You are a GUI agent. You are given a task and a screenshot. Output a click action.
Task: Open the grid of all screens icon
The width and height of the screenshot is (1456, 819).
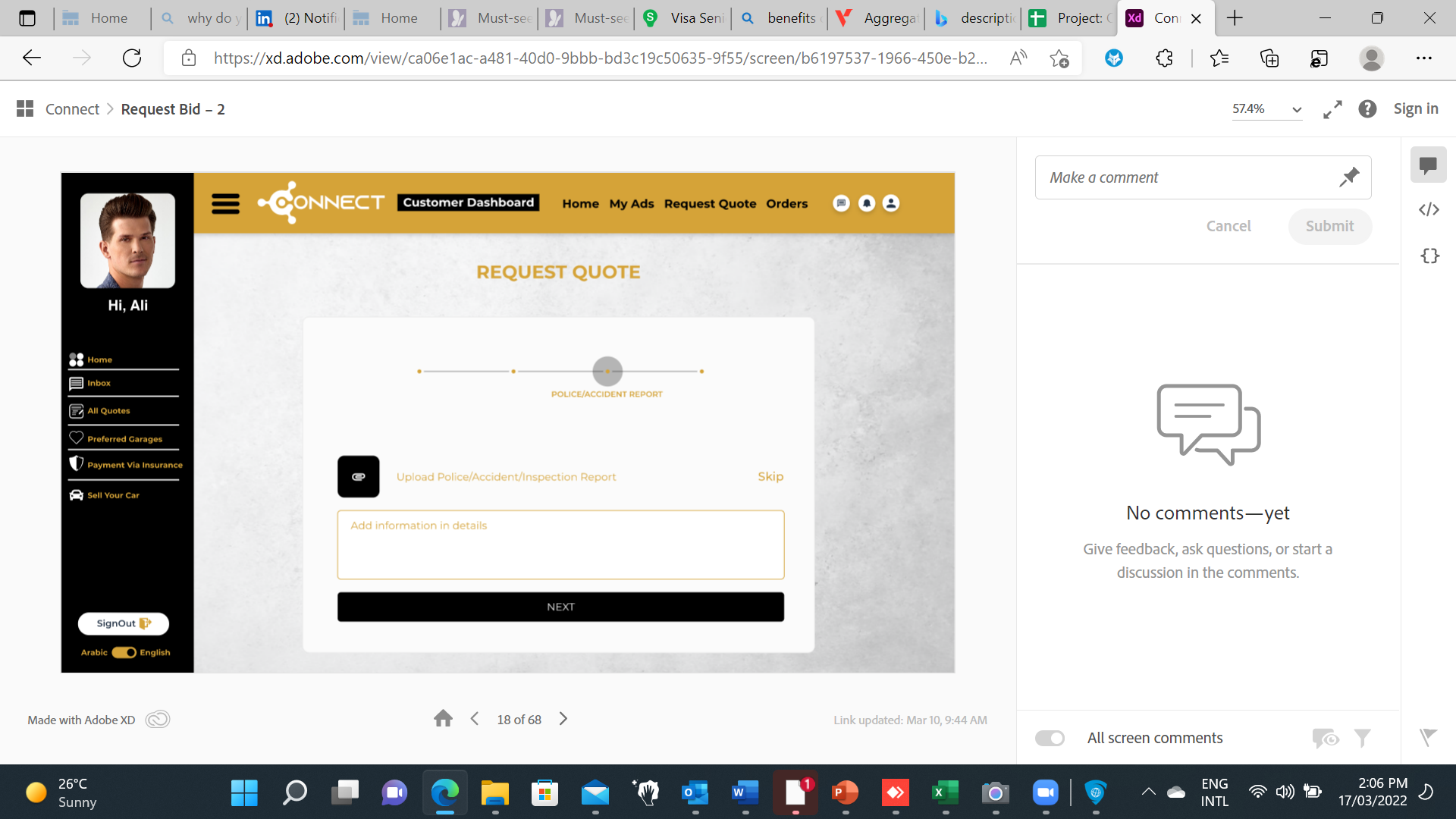(25, 109)
